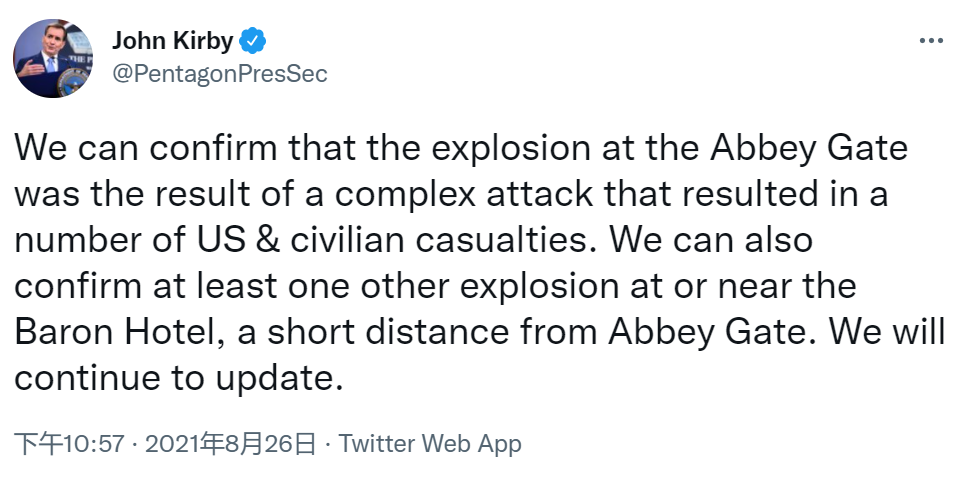Click the John Kirby display name
Screen dimensions: 970x481
172,41
